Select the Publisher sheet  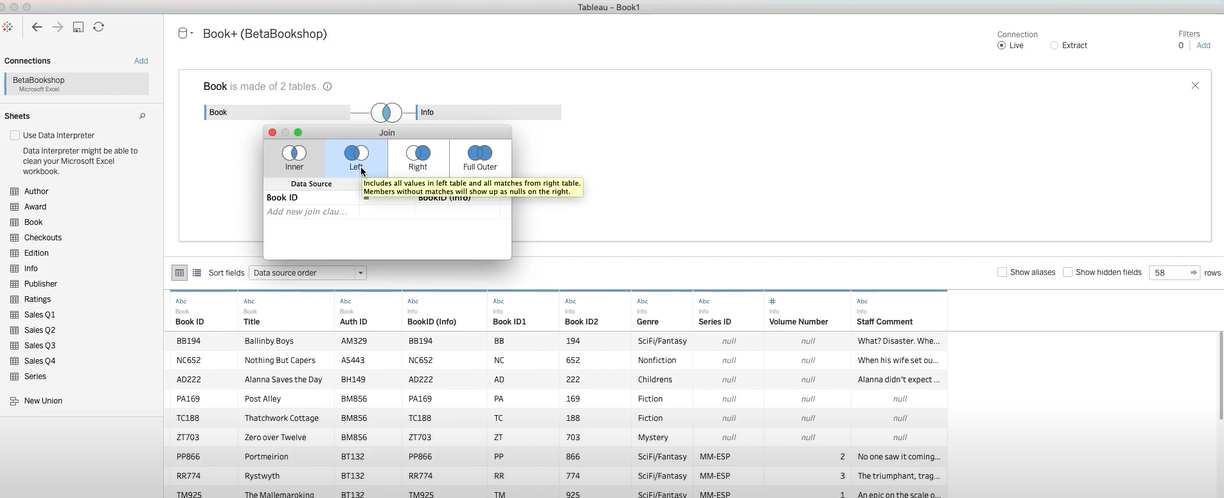pos(41,284)
